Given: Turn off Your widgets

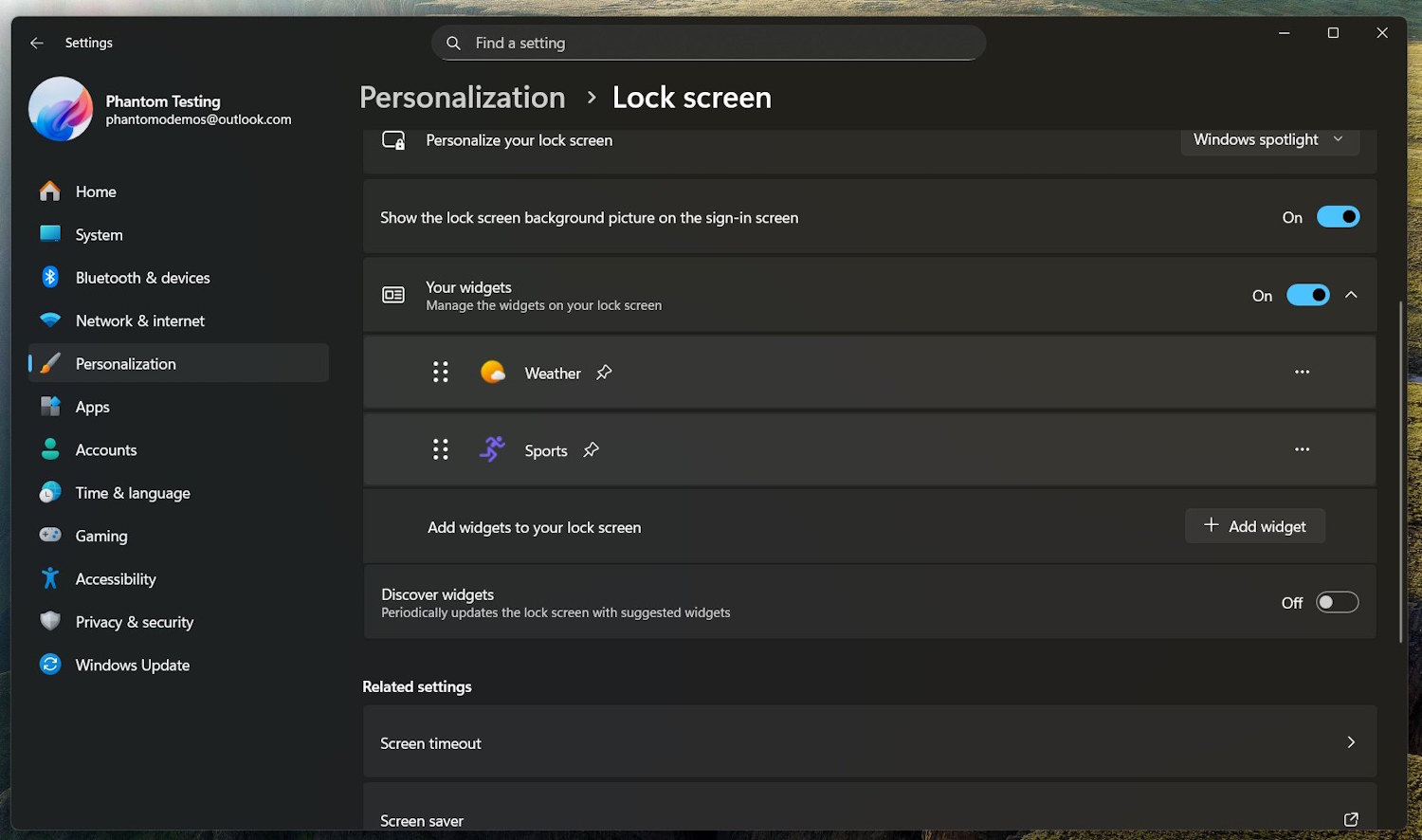Looking at the screenshot, I should 1308,295.
